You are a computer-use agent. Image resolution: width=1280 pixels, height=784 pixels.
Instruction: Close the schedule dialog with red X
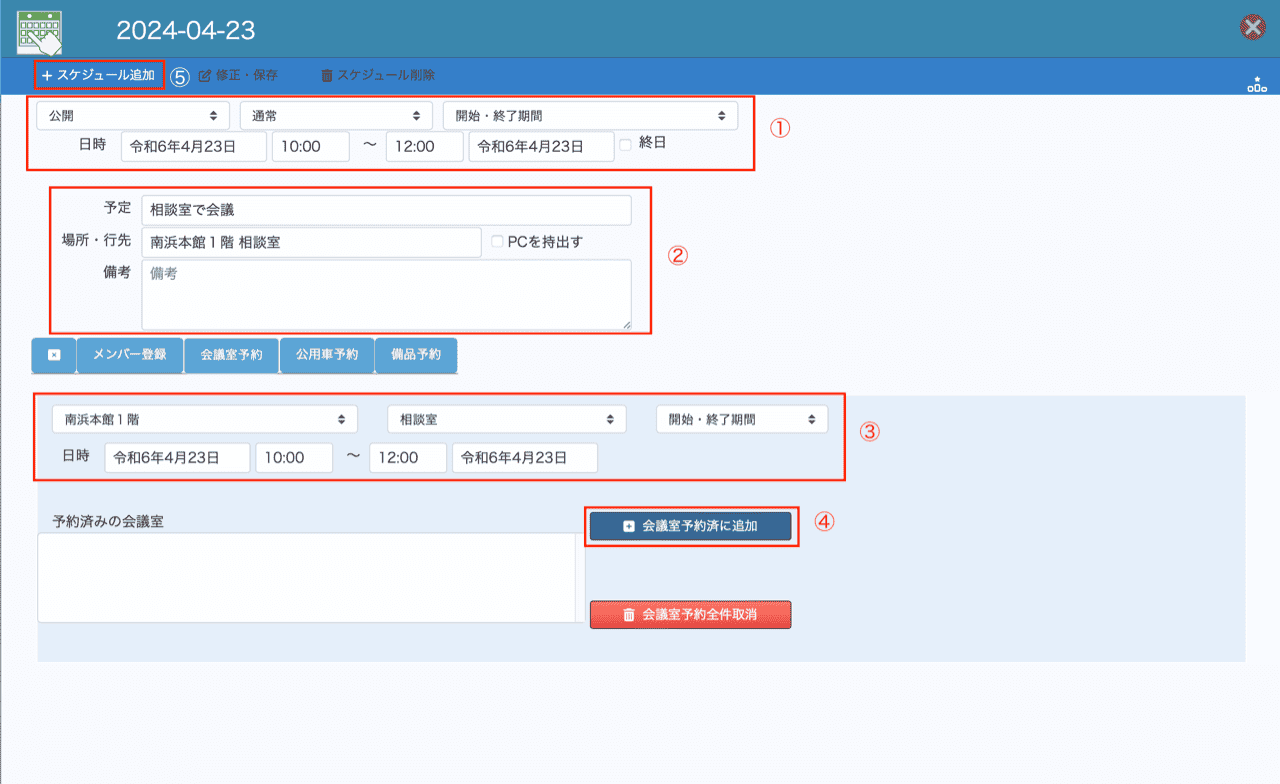coord(1252,28)
